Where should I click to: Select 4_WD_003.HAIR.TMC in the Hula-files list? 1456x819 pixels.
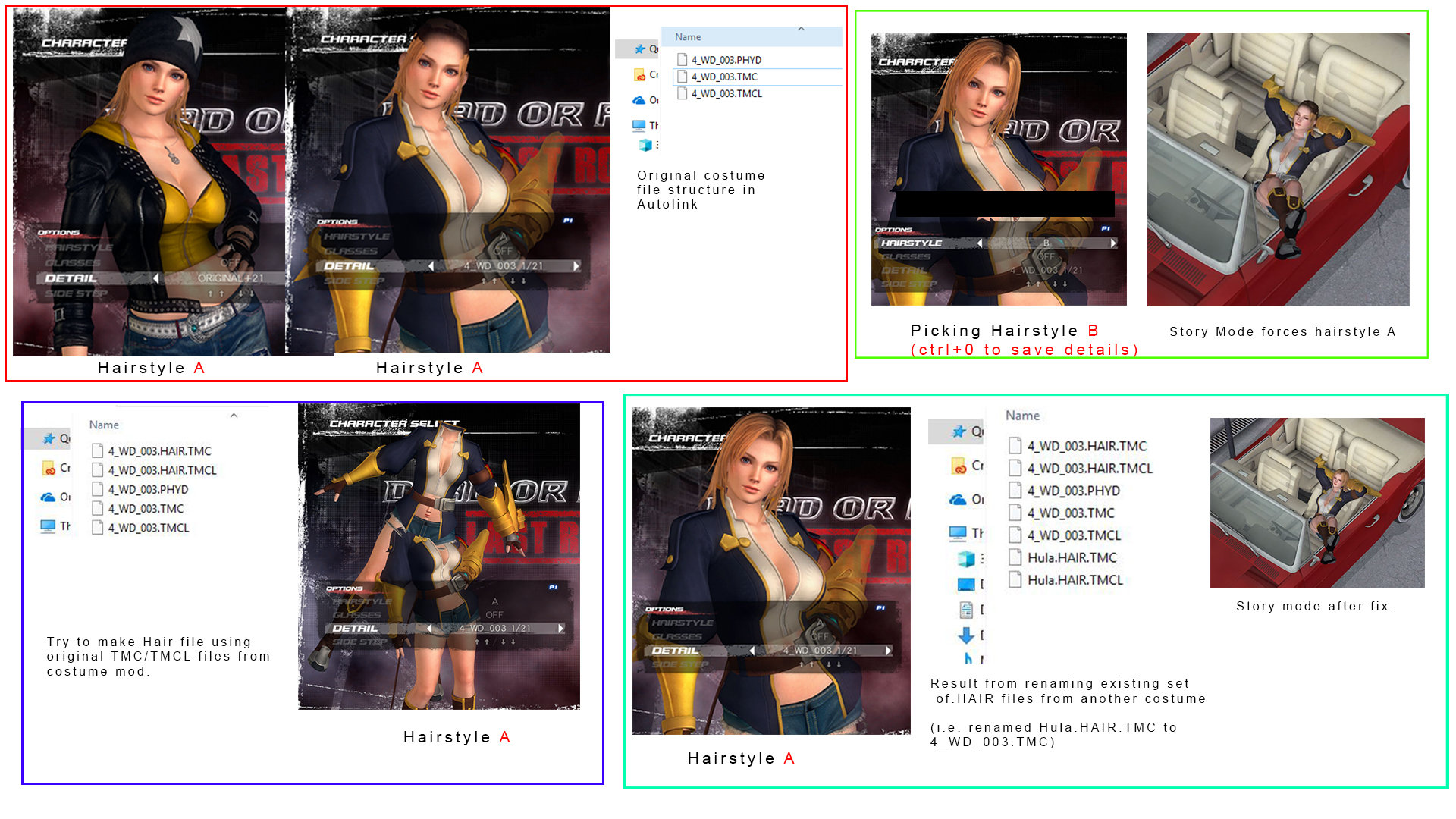(x=1078, y=446)
